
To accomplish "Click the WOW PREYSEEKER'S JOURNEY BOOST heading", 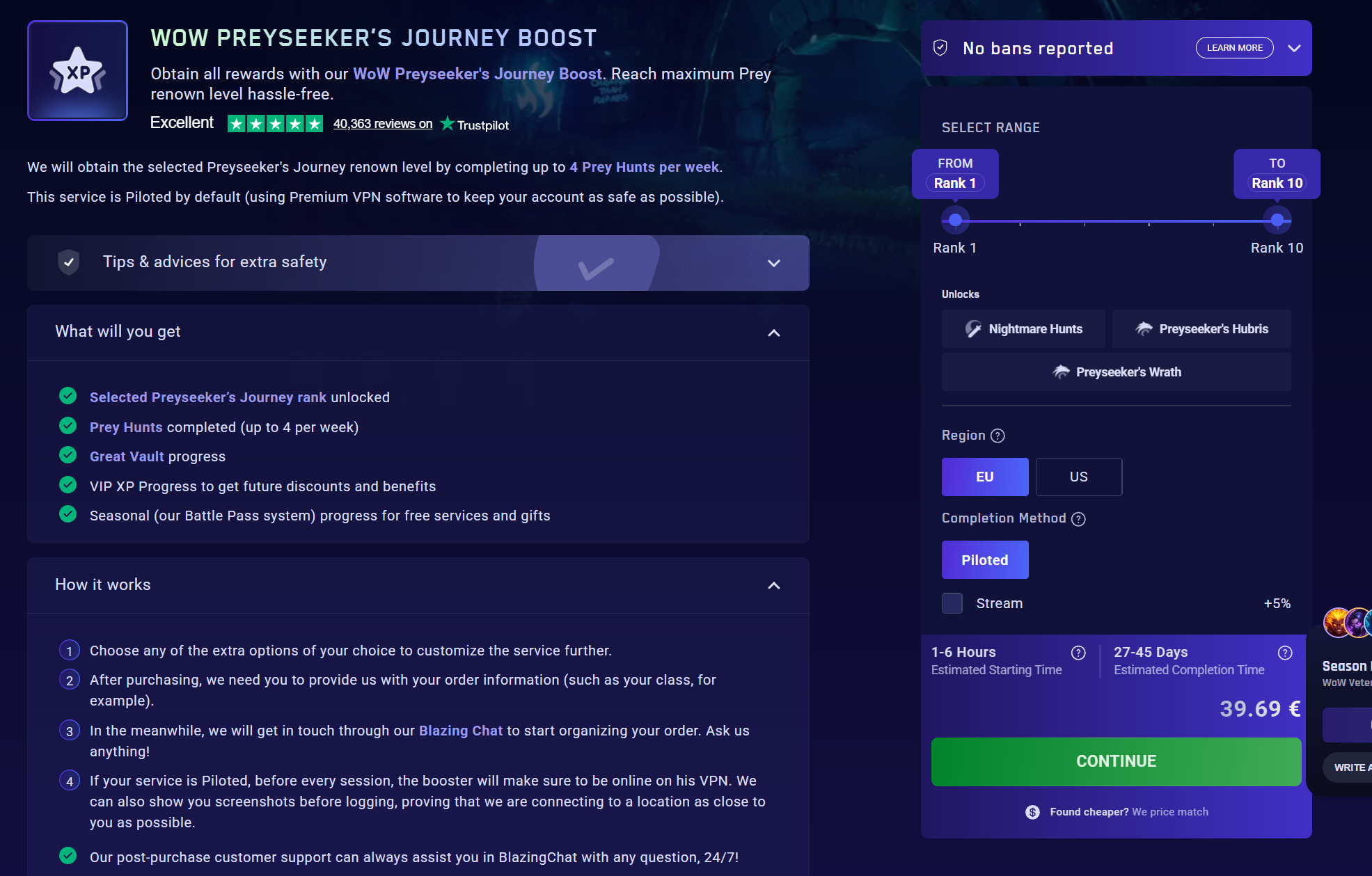I will [x=374, y=38].
